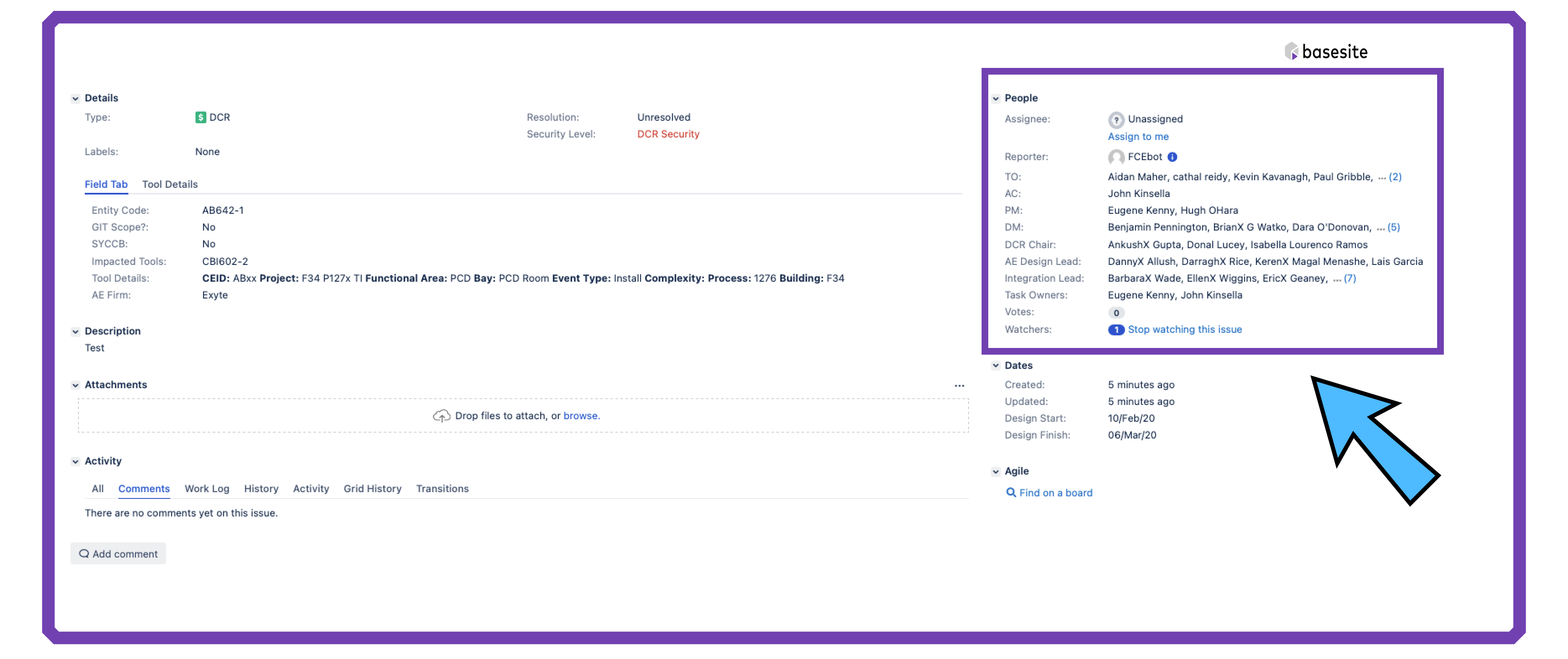Expand the (5) more DM names link

click(x=1393, y=228)
